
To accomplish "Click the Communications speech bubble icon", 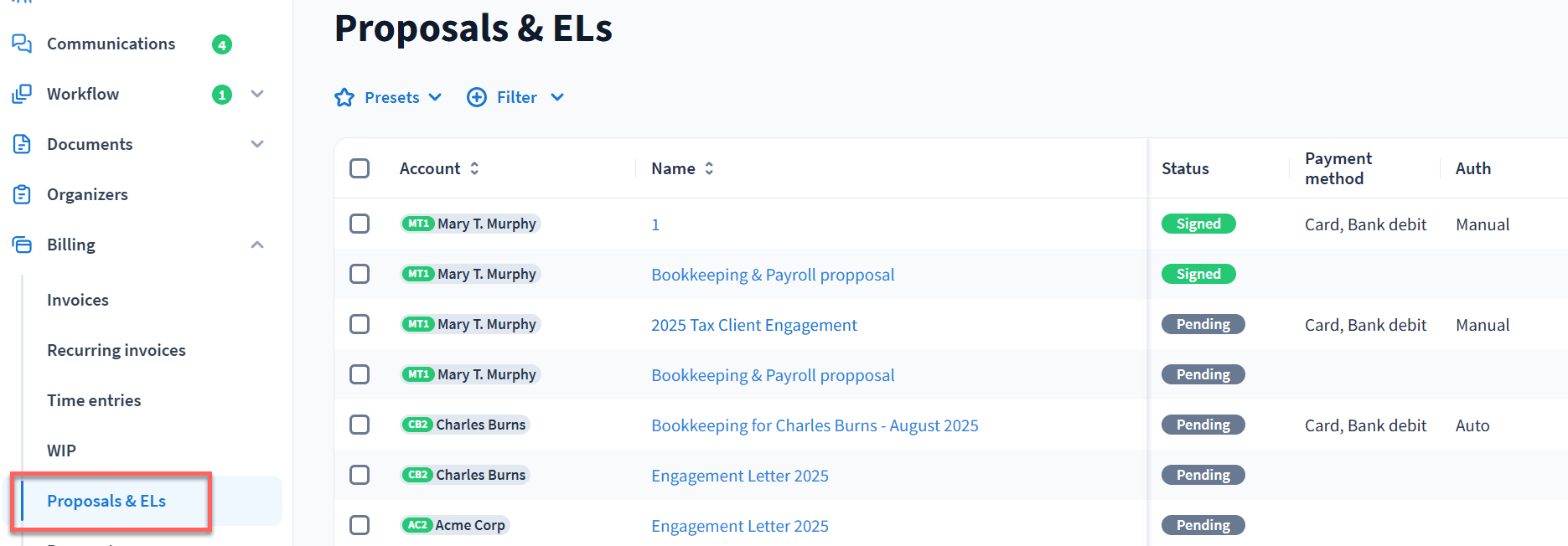I will pyautogui.click(x=22, y=44).
